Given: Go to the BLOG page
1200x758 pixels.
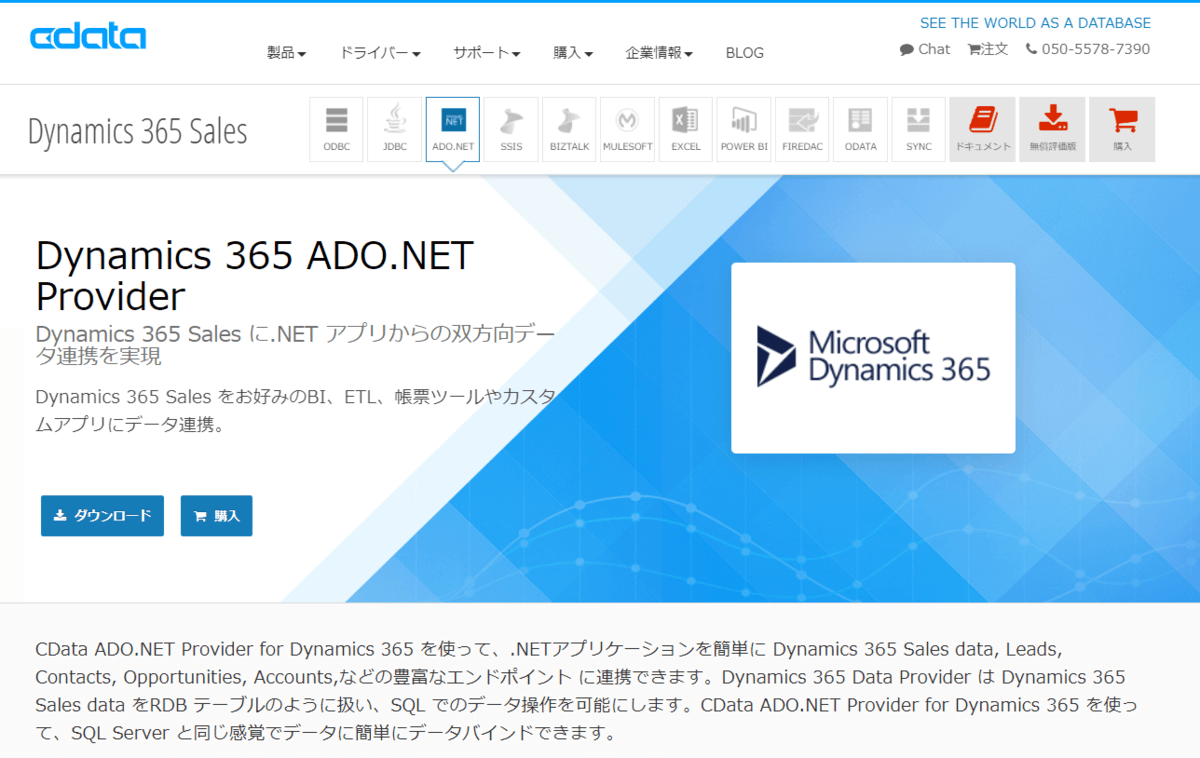Looking at the screenshot, I should coord(745,53).
